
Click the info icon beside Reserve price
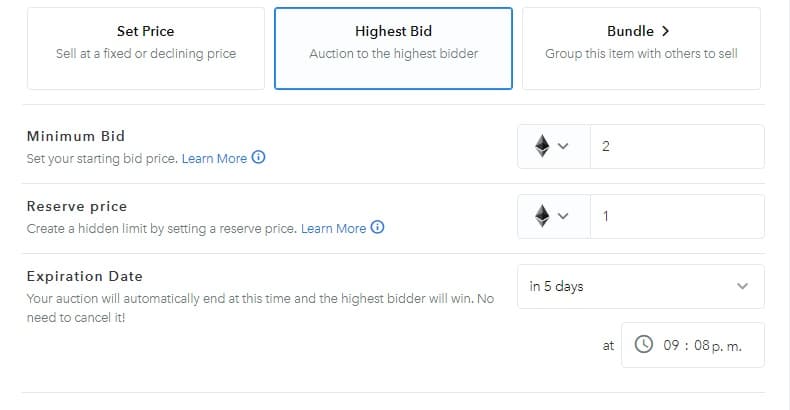click(378, 228)
